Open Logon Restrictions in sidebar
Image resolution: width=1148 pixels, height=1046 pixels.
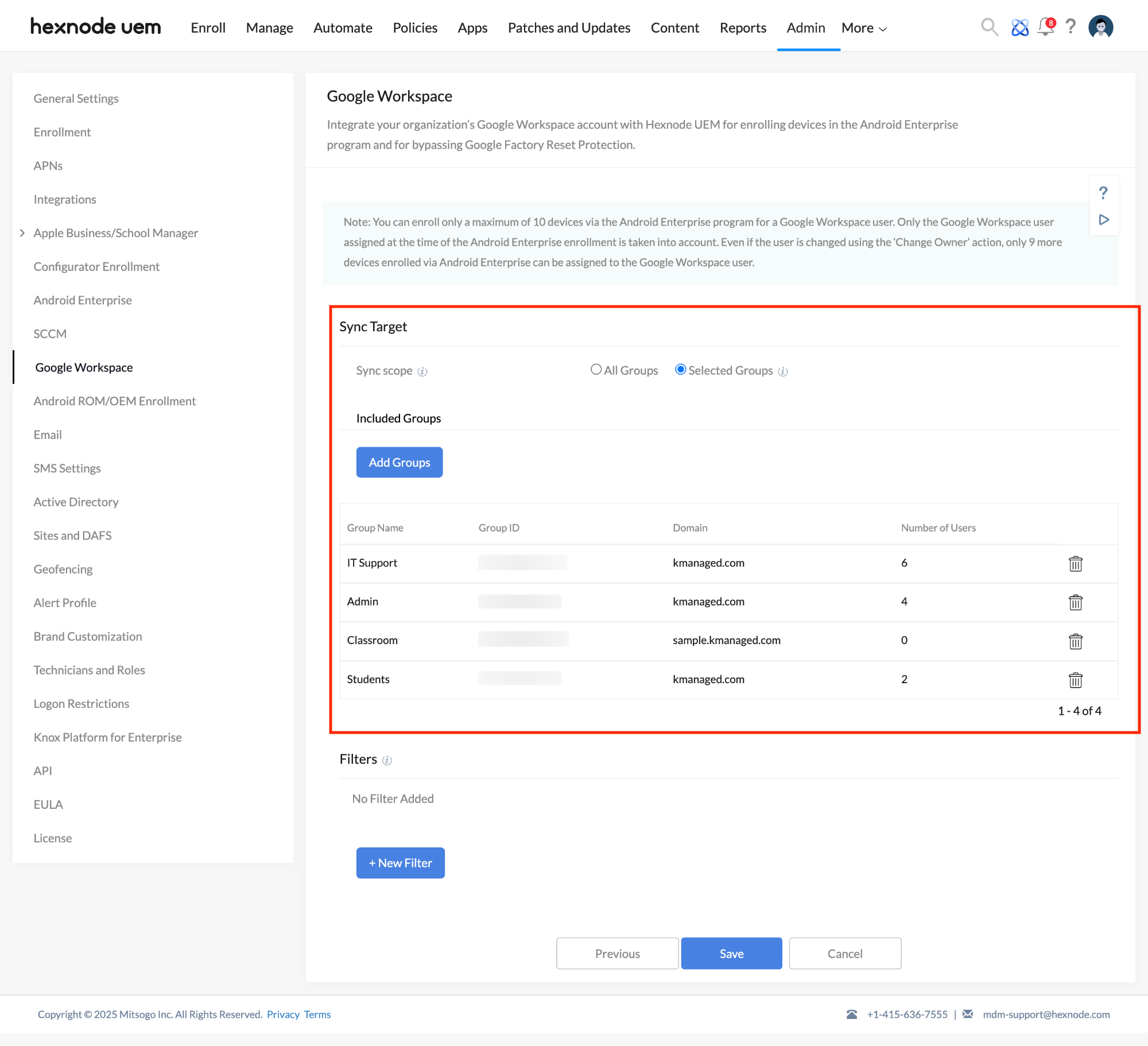(82, 704)
